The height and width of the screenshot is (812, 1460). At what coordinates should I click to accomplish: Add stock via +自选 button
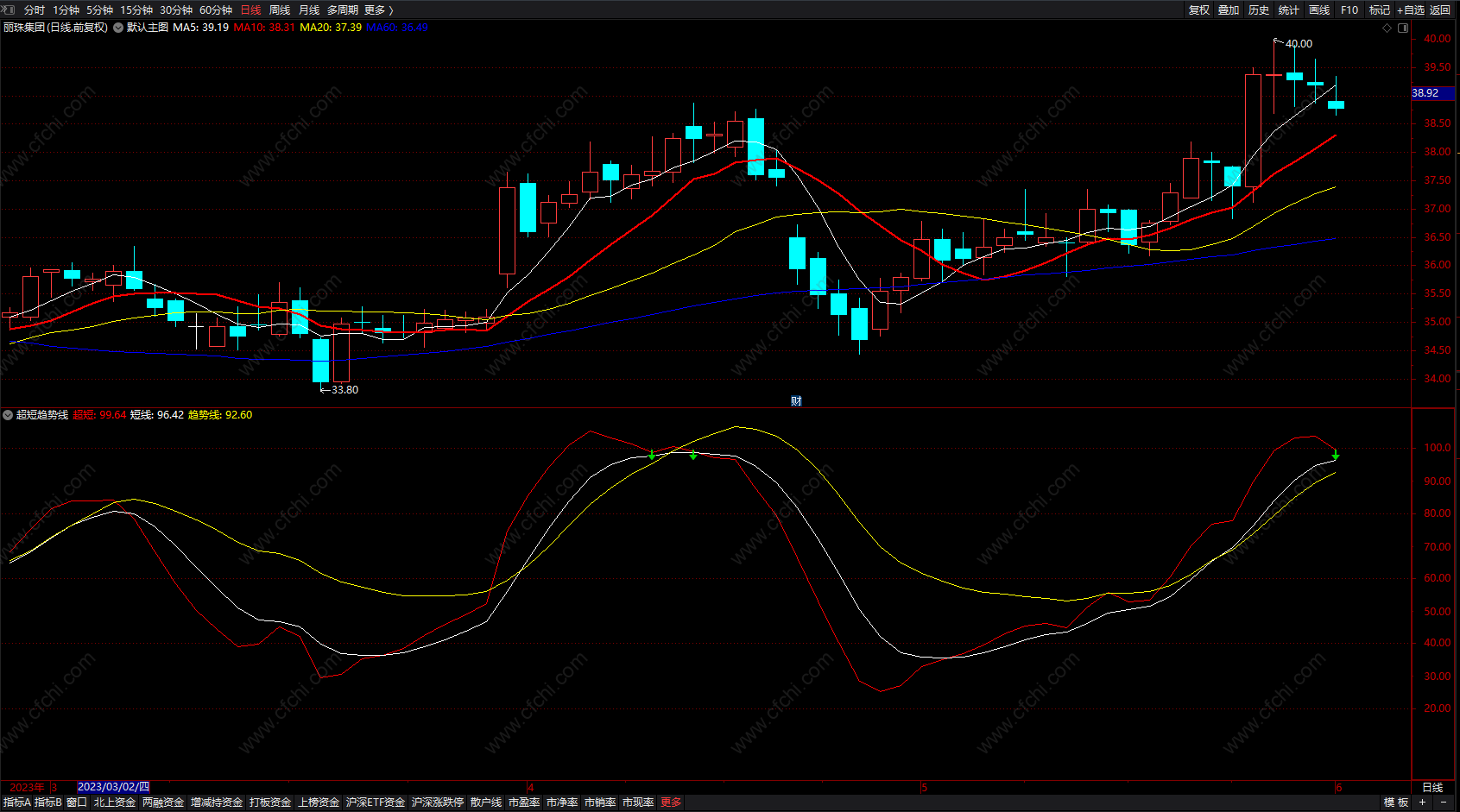click(x=1411, y=10)
